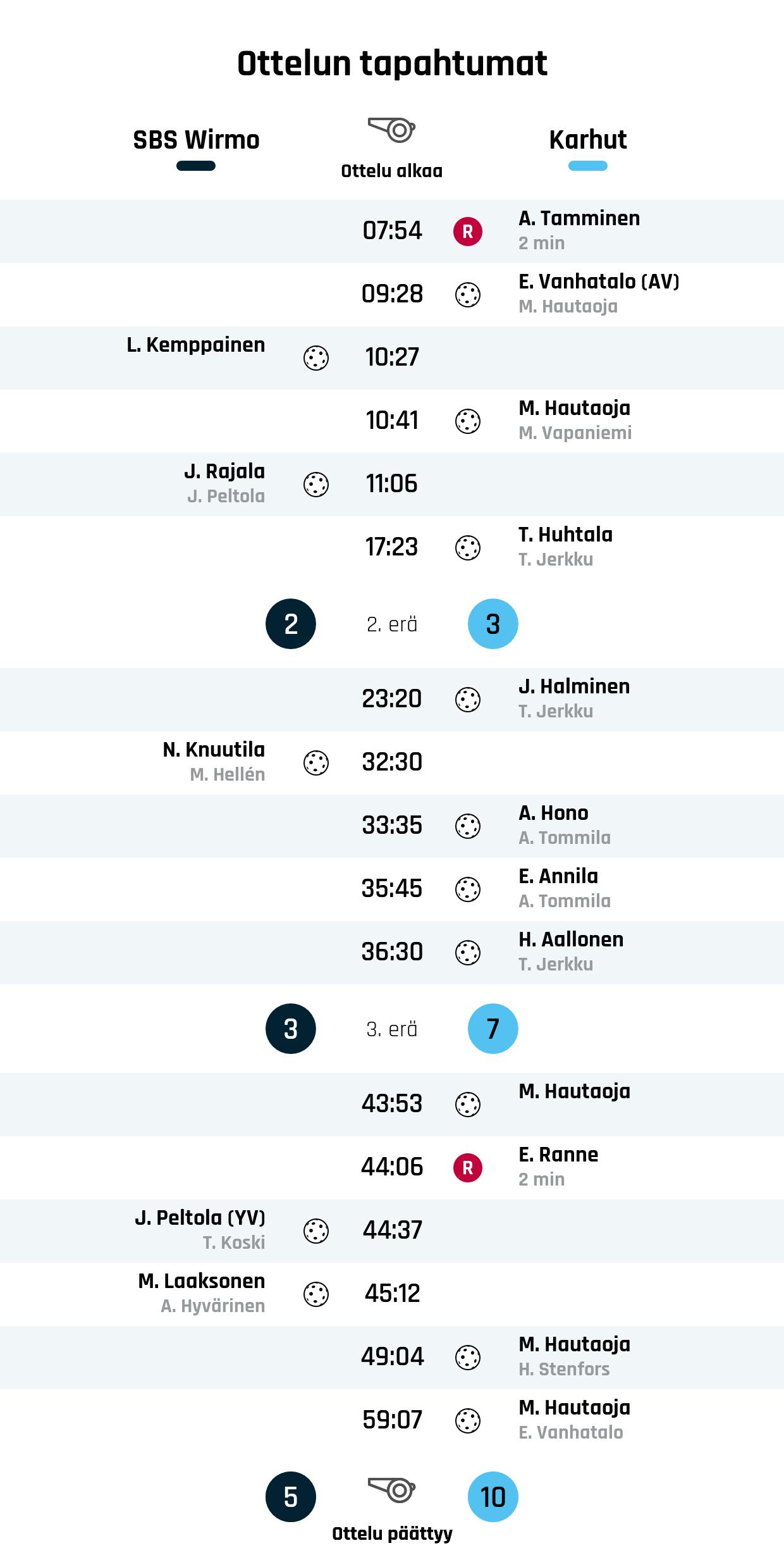Click the SBS Wirmo final score 5 badge
The width and height of the screenshot is (784, 1555).
(x=291, y=1497)
